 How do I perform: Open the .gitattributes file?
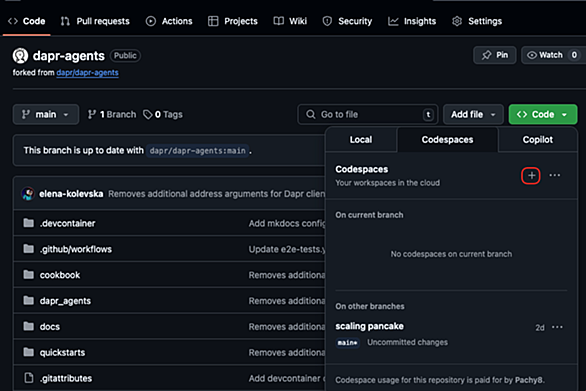coord(66,378)
